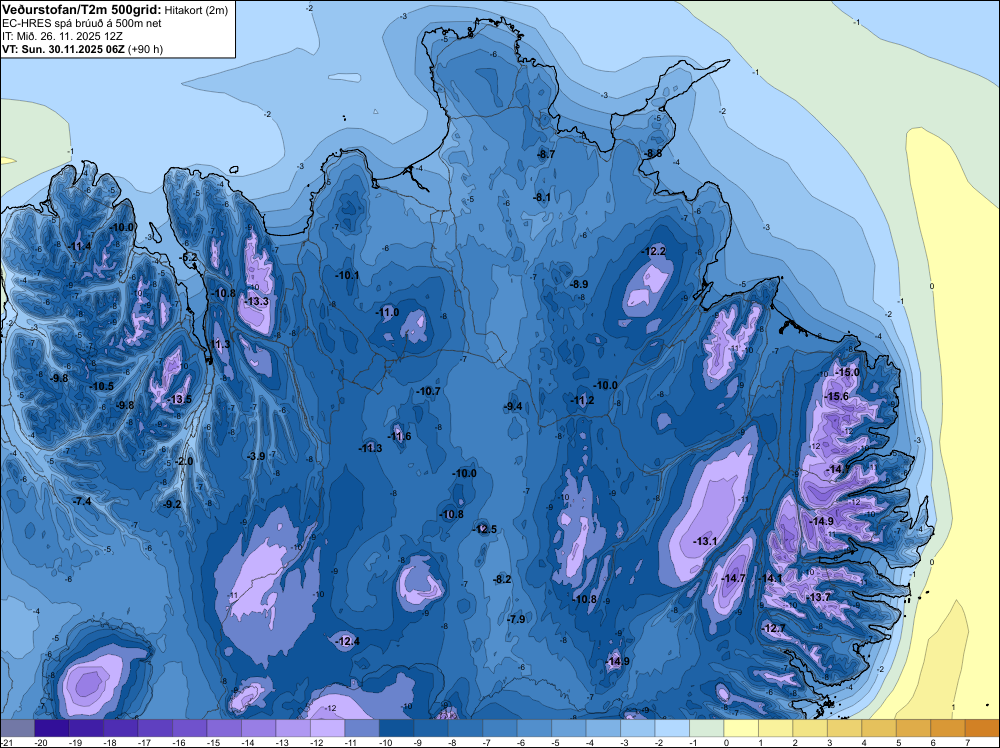1000x748 pixels.
Task: Click the -7.9 temperature value on the map
Action: pyautogui.click(x=516, y=620)
